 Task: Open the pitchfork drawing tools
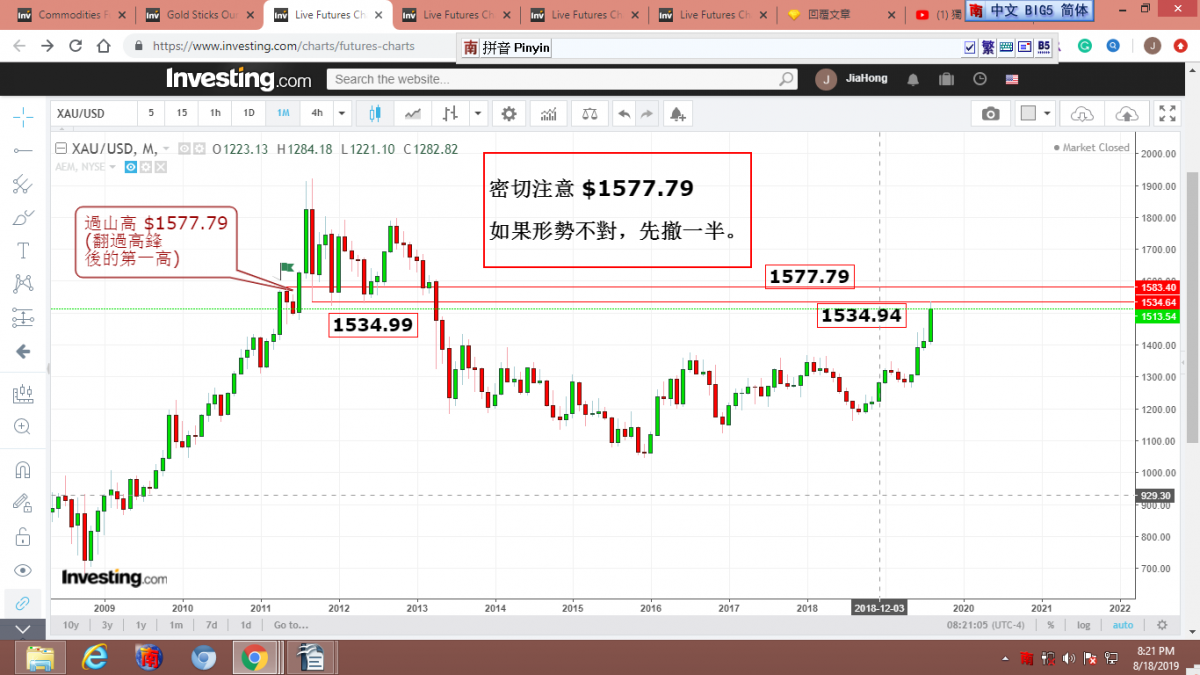click(x=22, y=184)
